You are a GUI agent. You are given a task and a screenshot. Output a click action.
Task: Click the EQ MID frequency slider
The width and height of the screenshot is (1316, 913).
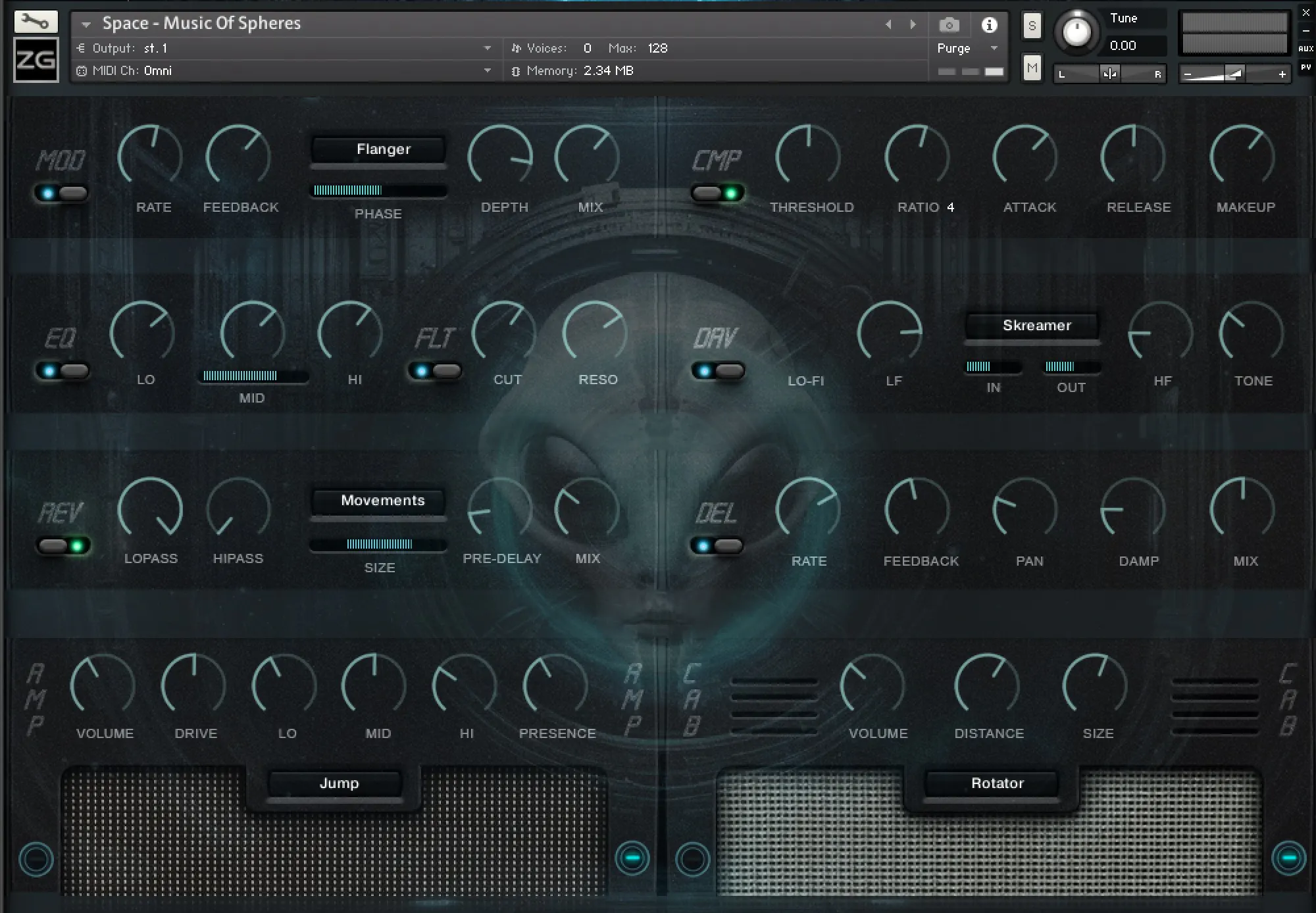(253, 376)
